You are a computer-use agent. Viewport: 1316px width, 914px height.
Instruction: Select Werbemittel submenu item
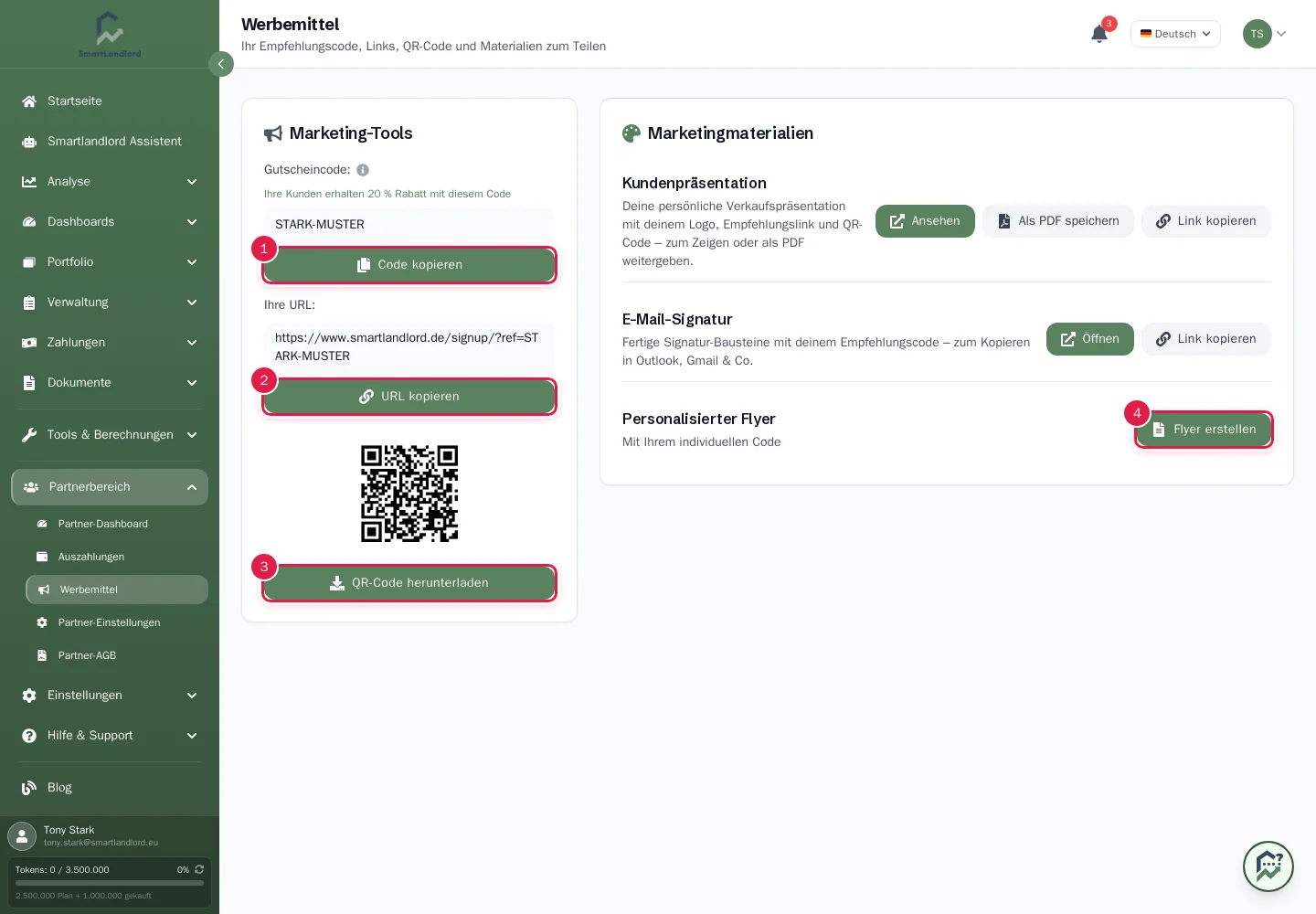(x=117, y=590)
